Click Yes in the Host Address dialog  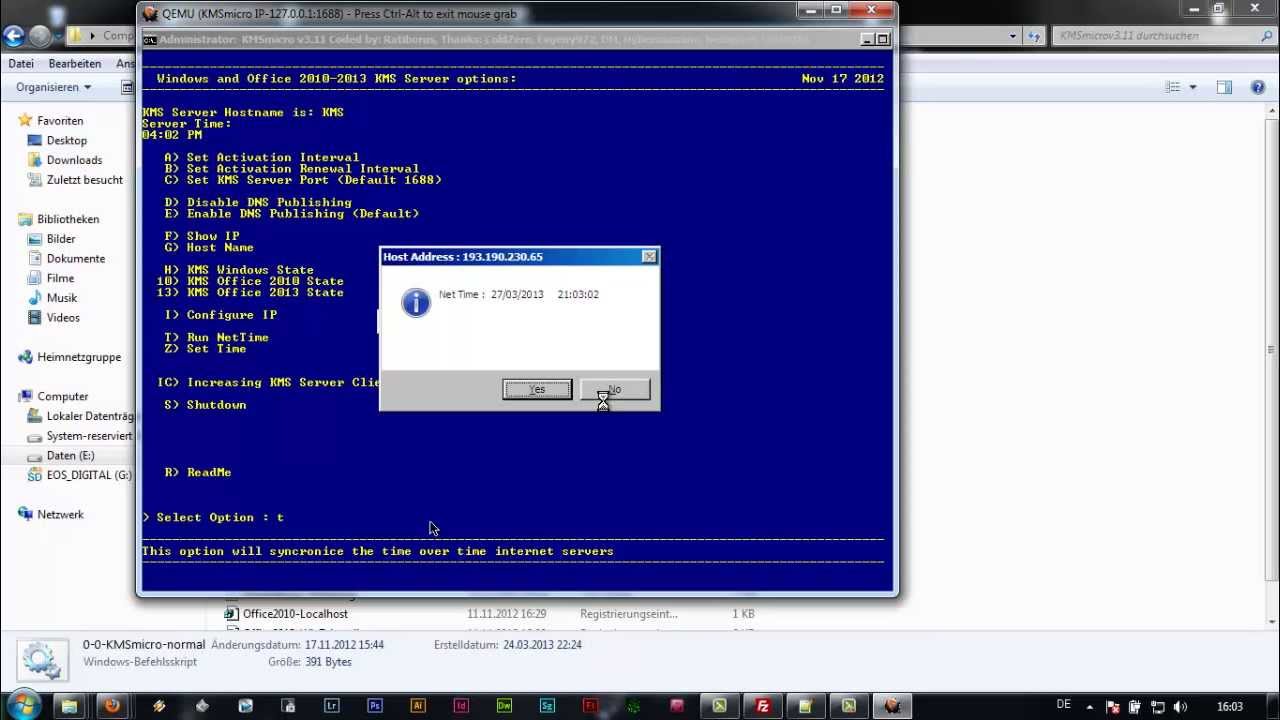click(537, 389)
